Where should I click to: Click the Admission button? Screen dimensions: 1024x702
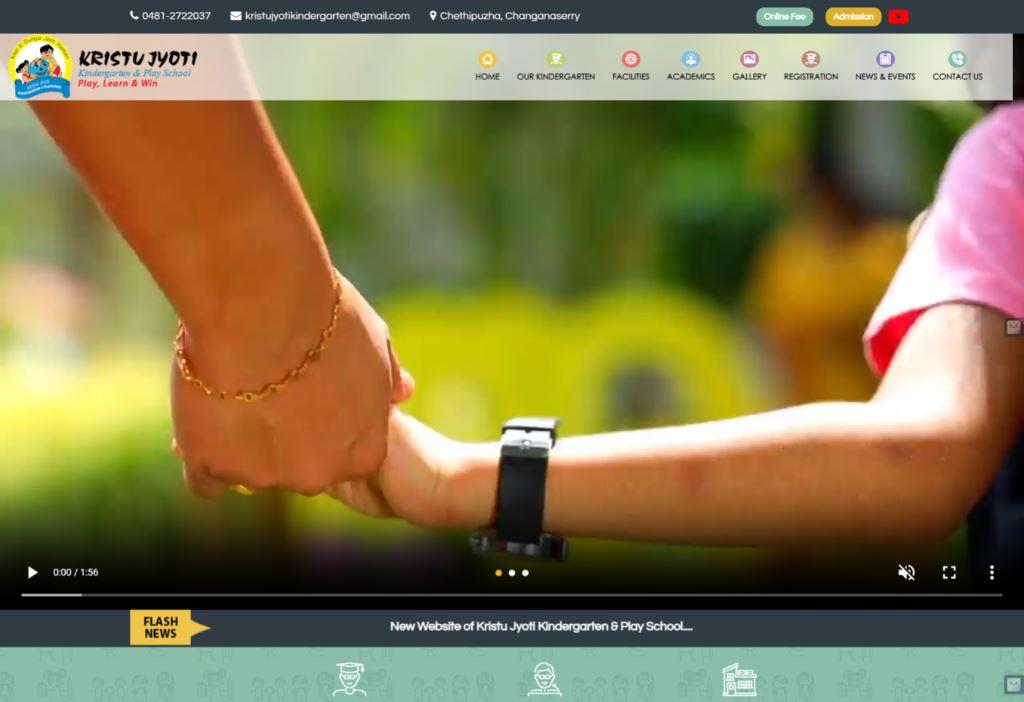(x=852, y=16)
